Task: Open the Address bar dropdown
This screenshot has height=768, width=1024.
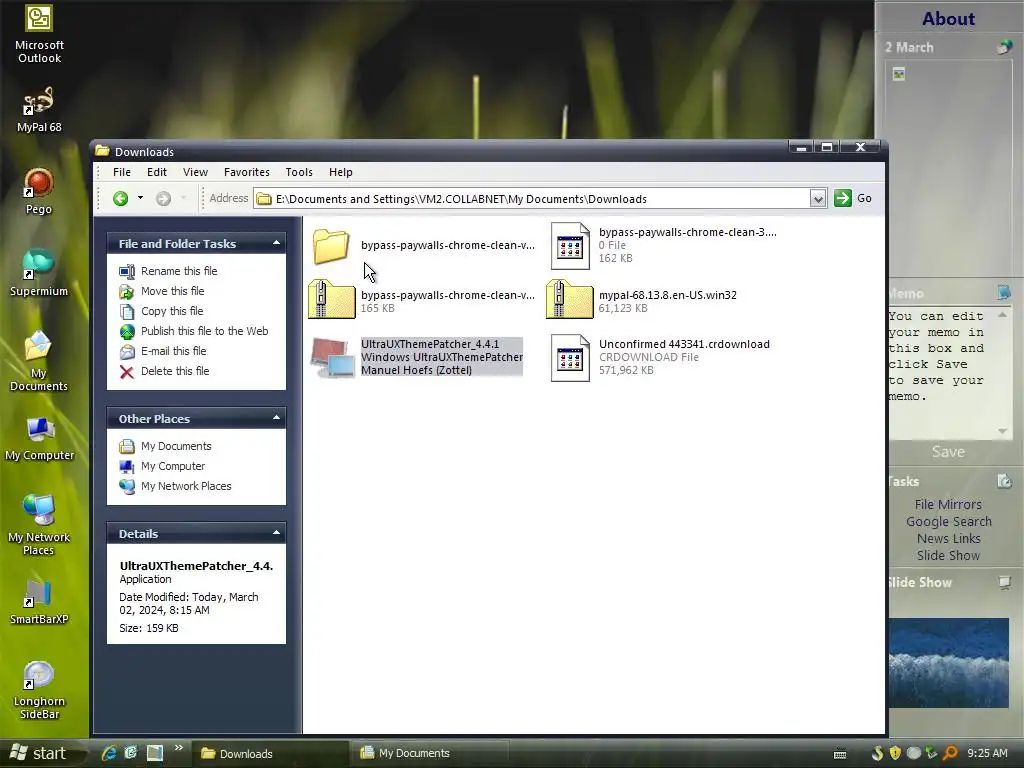Action: 818,199
